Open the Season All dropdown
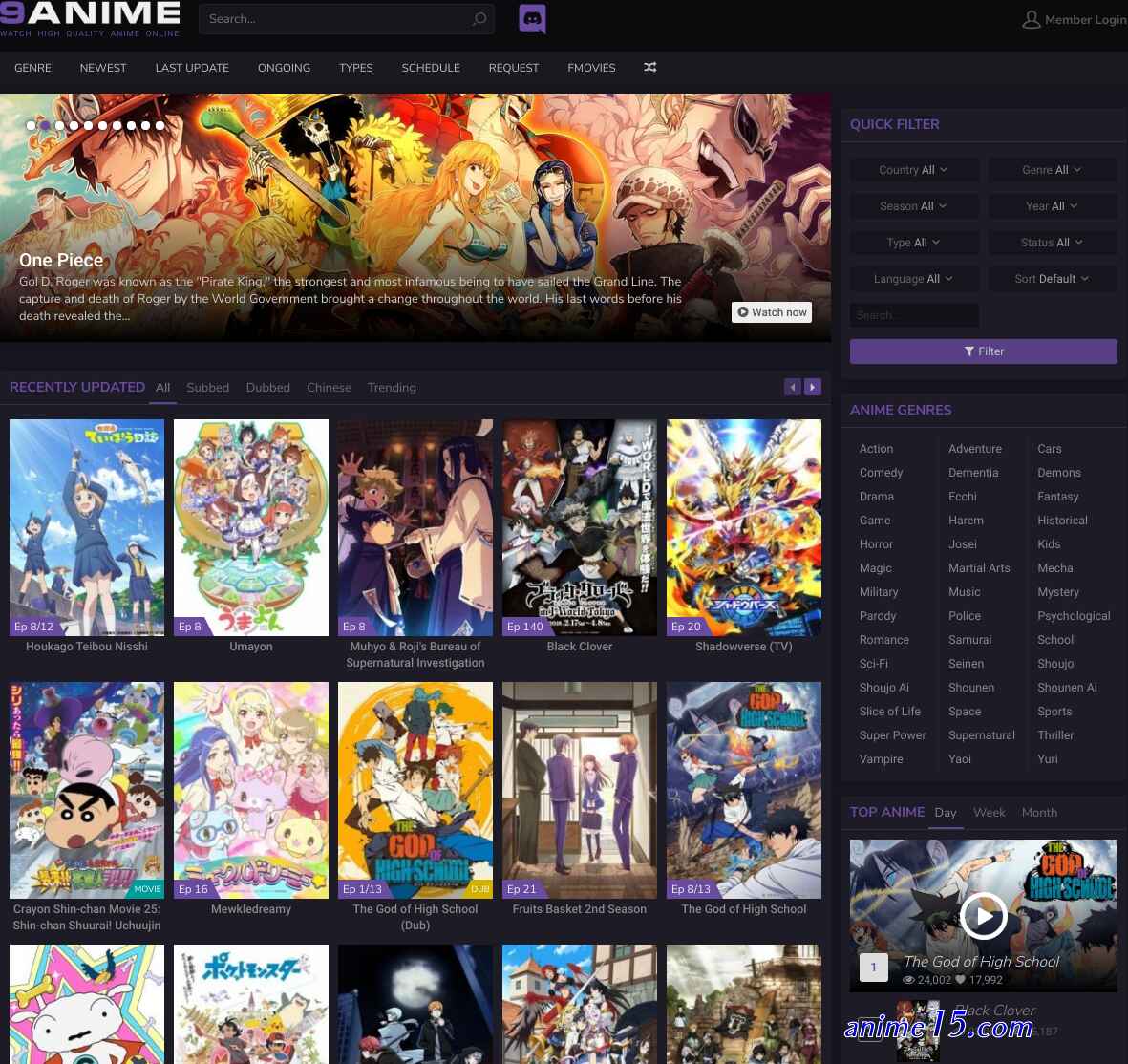1128x1064 pixels. pos(914,205)
